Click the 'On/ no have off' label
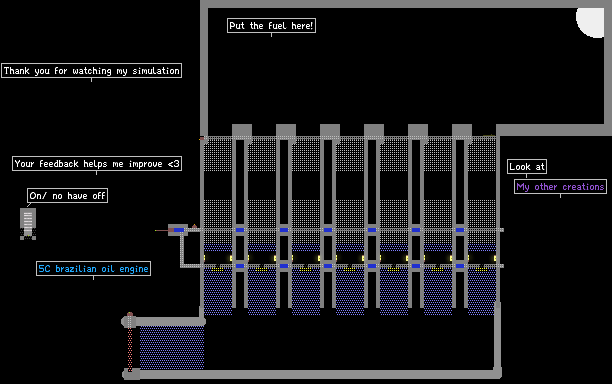 point(68,196)
